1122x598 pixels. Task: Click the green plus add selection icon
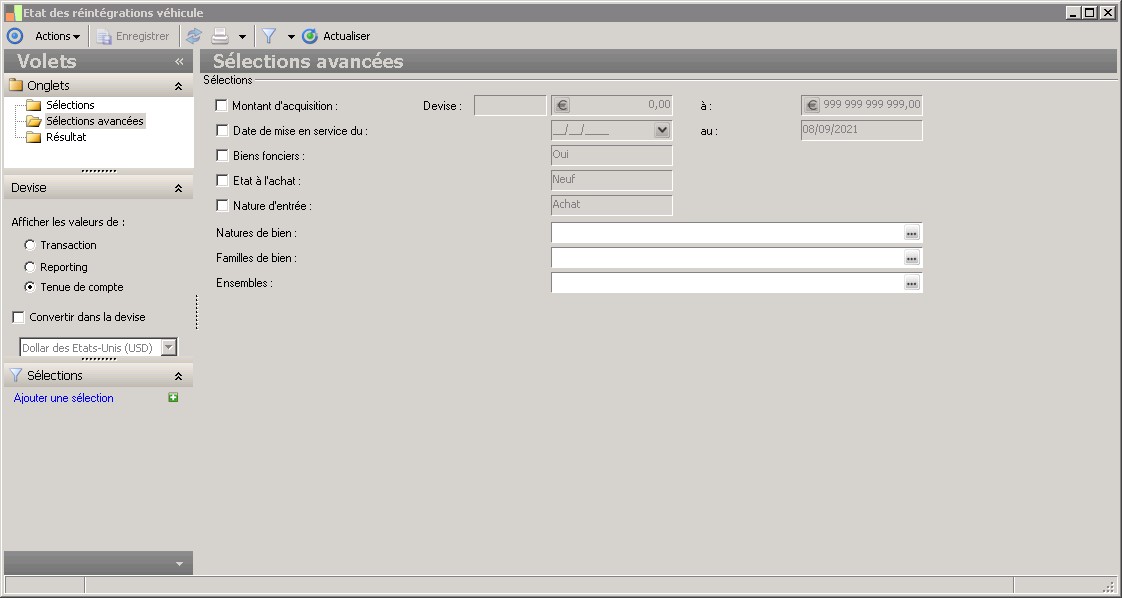click(x=173, y=397)
